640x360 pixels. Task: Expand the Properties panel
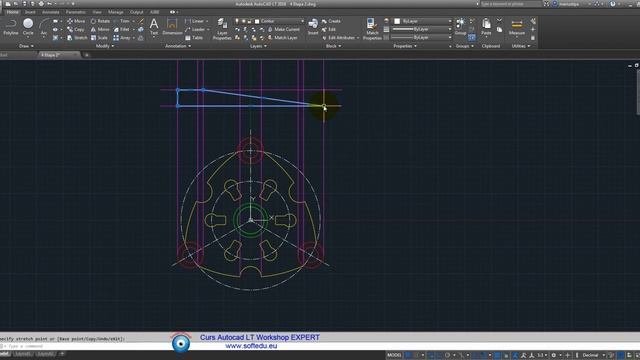coord(405,46)
